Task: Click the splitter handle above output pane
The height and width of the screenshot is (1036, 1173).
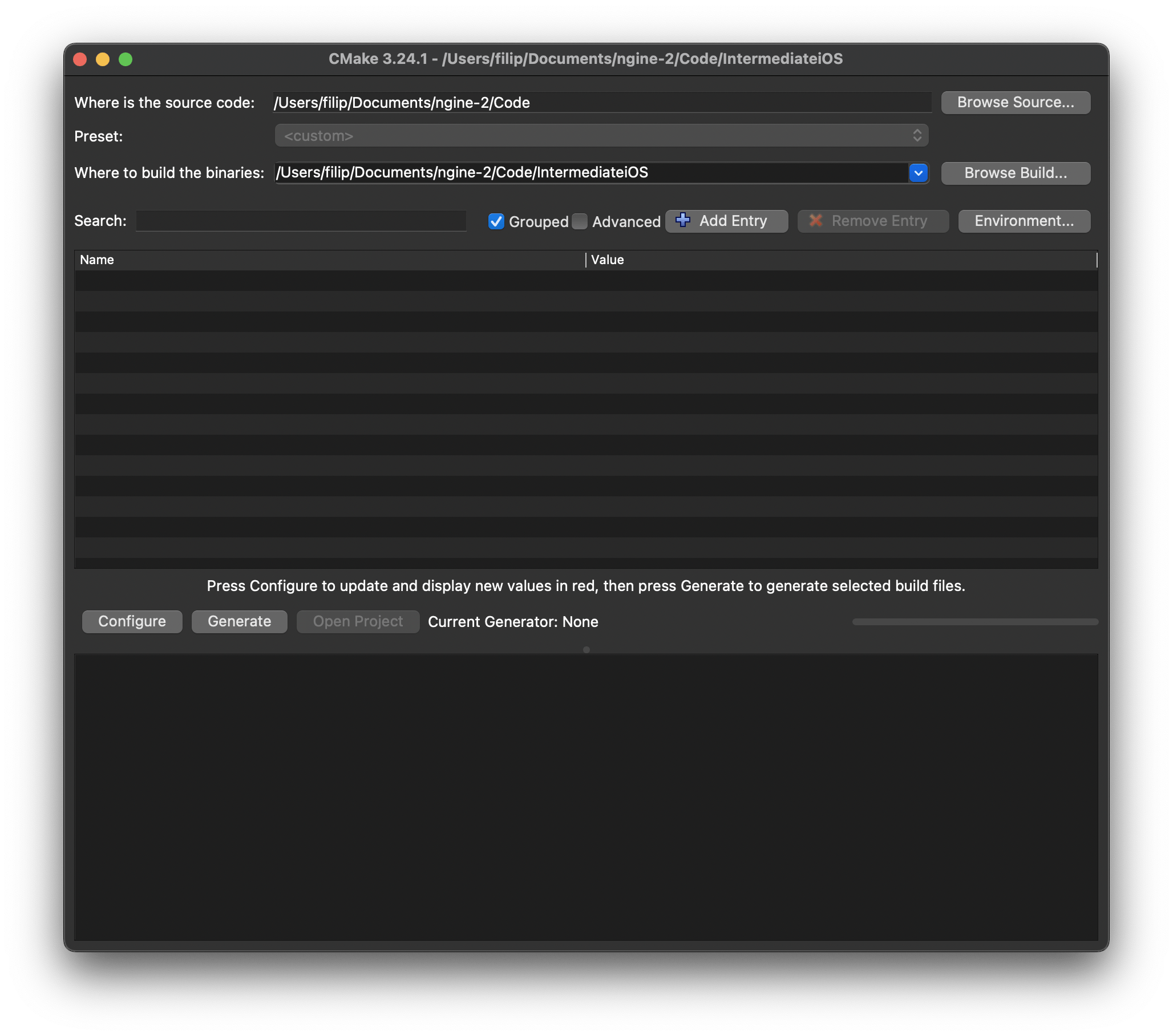Action: (x=586, y=650)
